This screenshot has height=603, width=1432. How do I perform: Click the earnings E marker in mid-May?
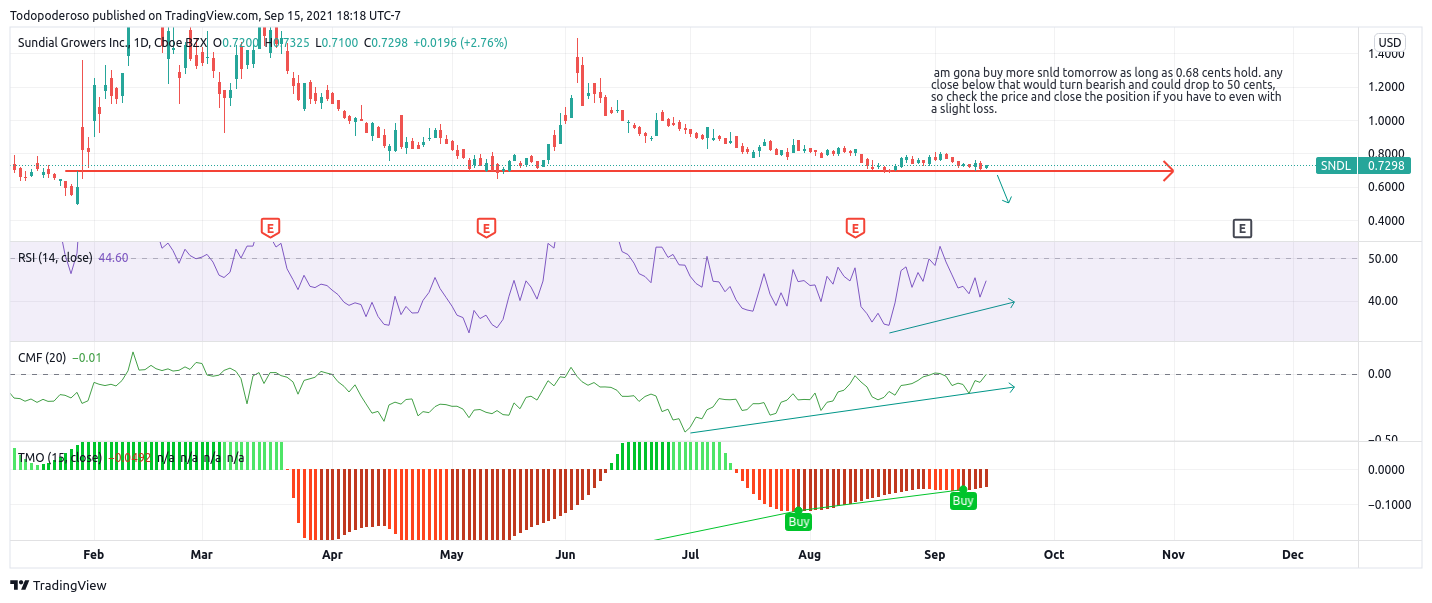click(x=486, y=228)
